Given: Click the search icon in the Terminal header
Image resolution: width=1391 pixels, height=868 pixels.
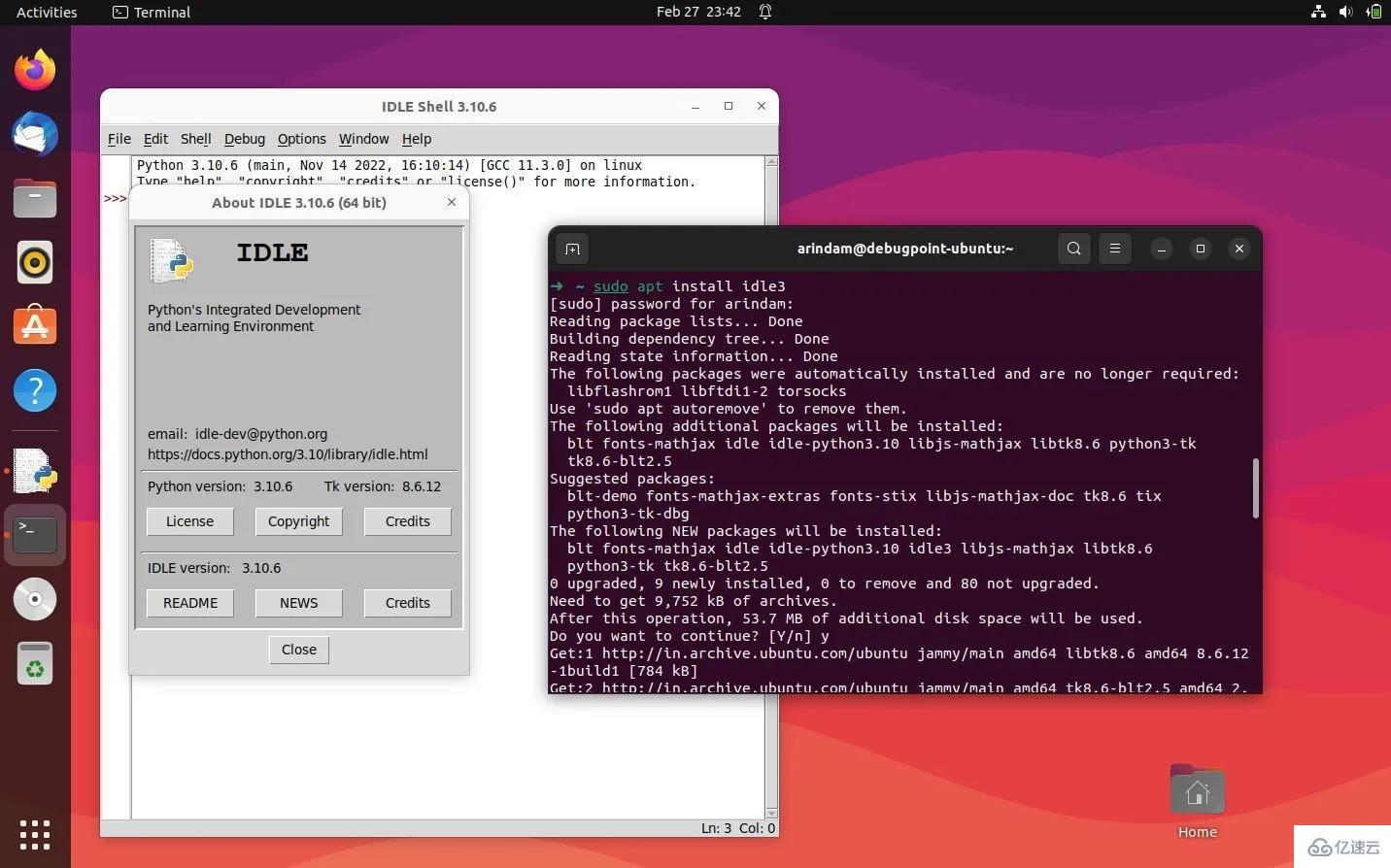Looking at the screenshot, I should (x=1073, y=249).
